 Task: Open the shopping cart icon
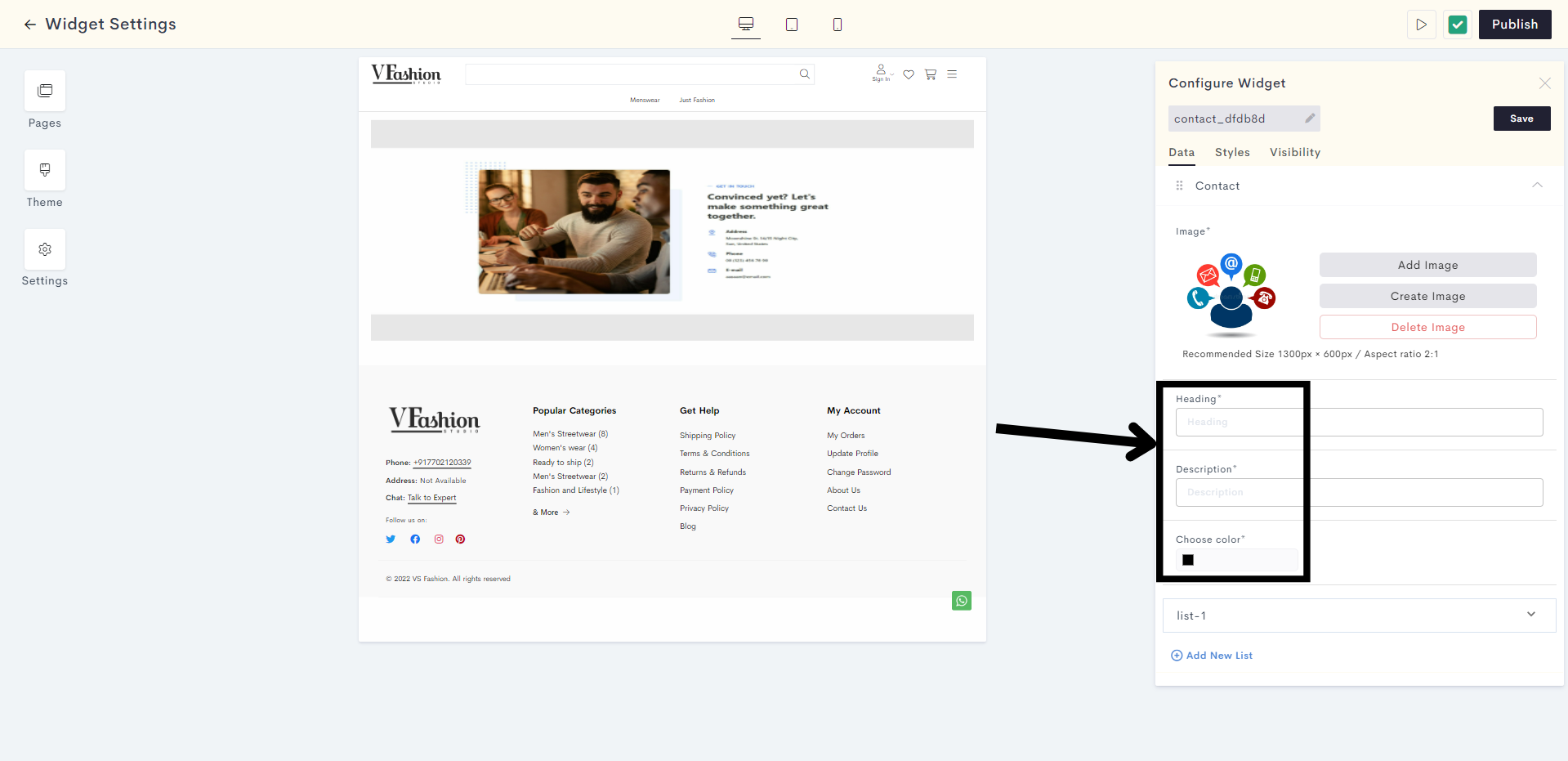point(931,74)
